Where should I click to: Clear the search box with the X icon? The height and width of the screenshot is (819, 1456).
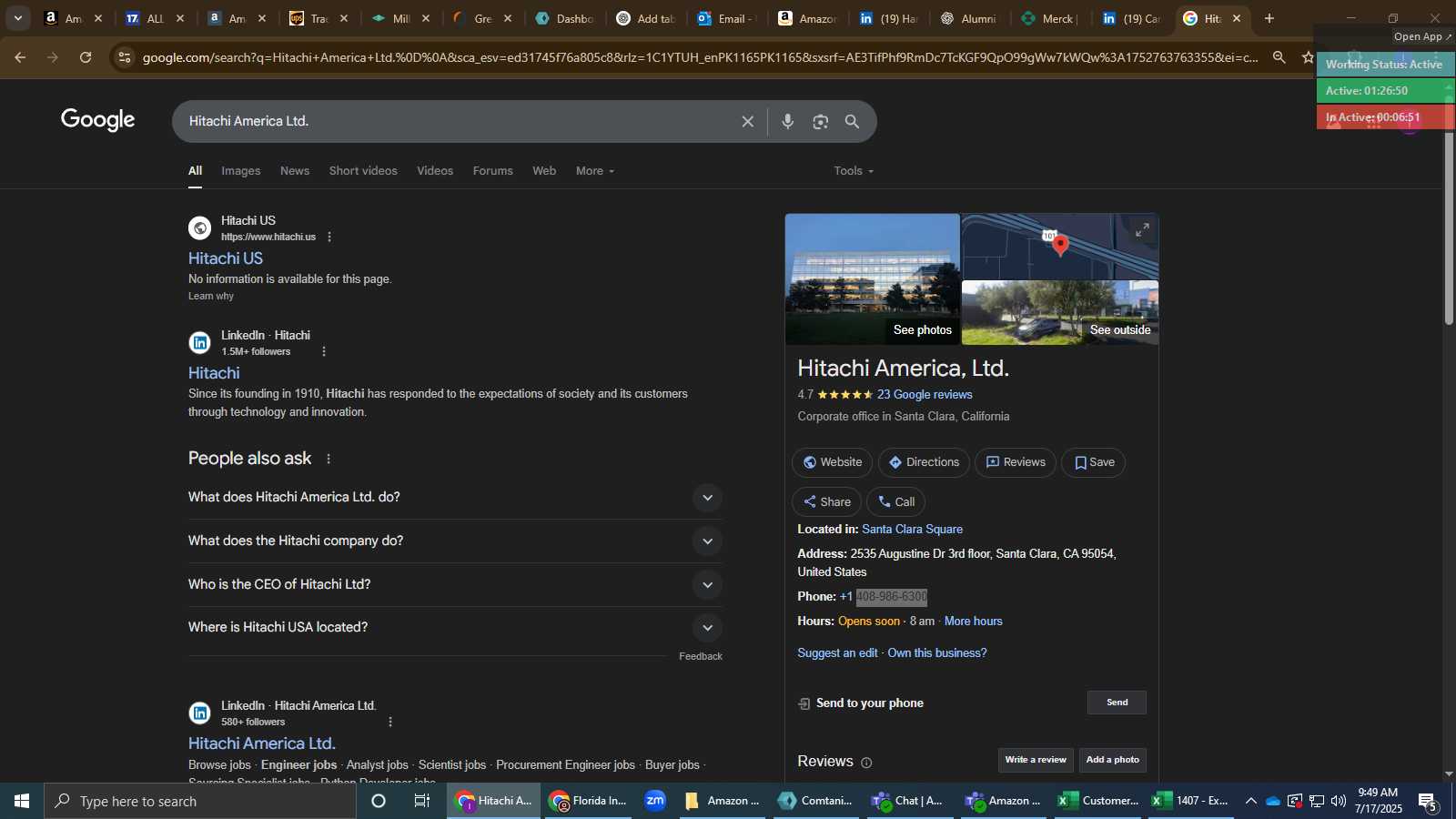tap(747, 122)
